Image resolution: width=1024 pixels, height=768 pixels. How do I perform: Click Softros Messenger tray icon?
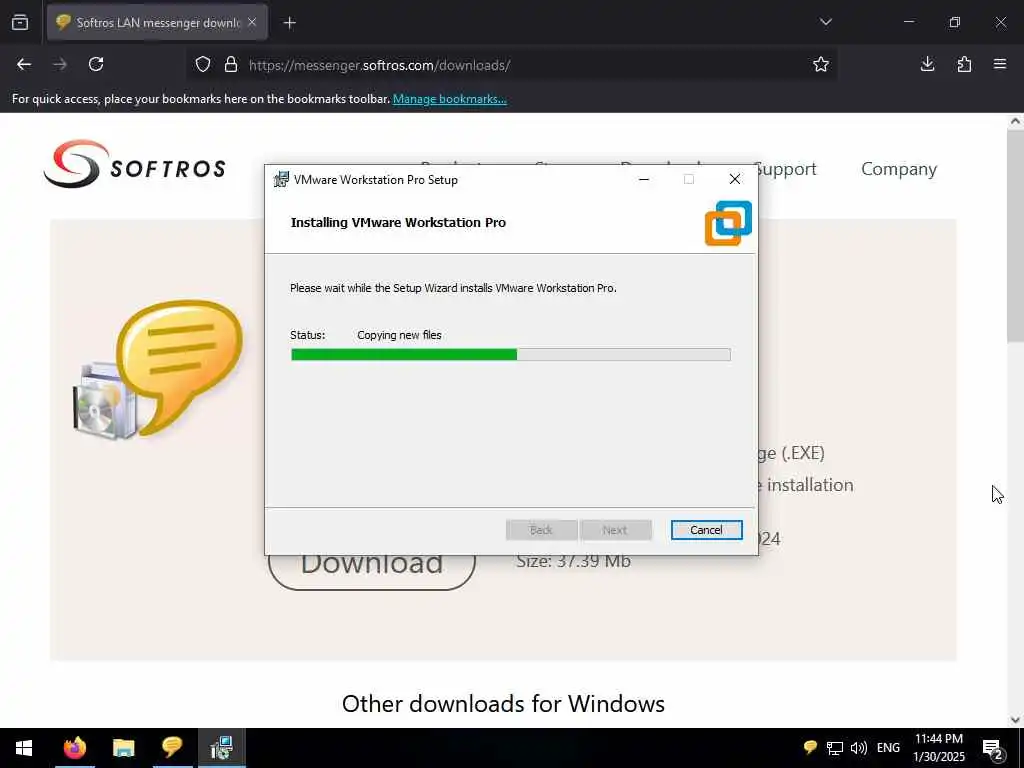pos(810,748)
